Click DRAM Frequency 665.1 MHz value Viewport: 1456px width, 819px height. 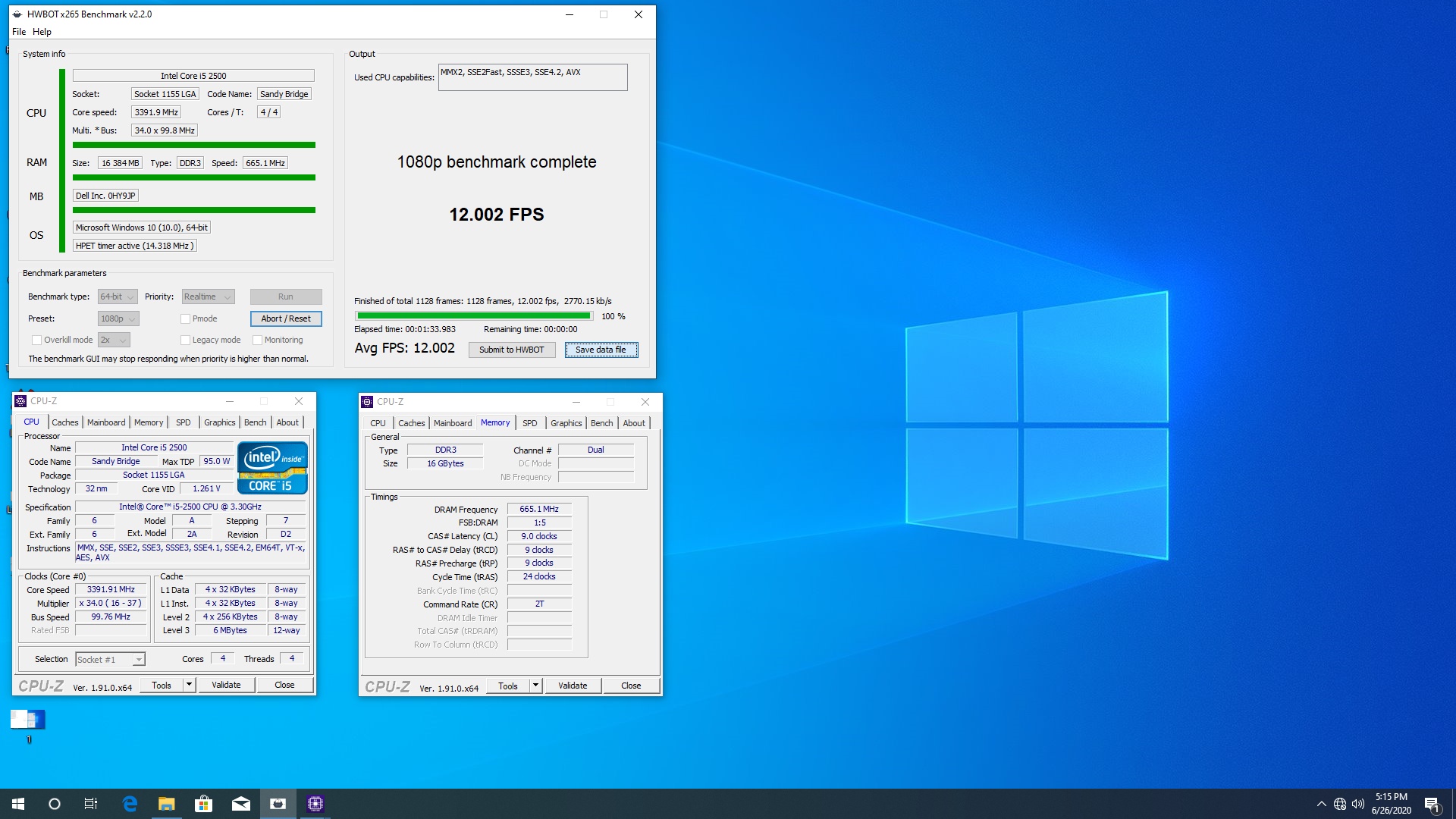pos(539,510)
